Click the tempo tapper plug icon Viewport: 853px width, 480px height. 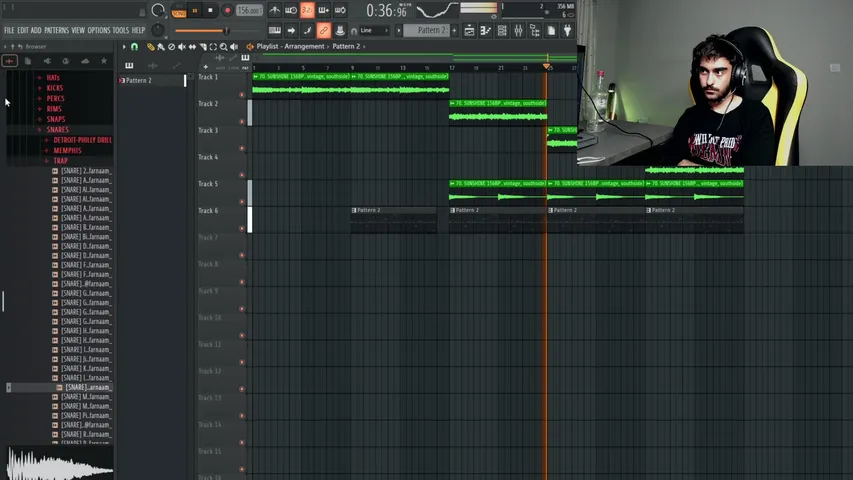(x=567, y=31)
